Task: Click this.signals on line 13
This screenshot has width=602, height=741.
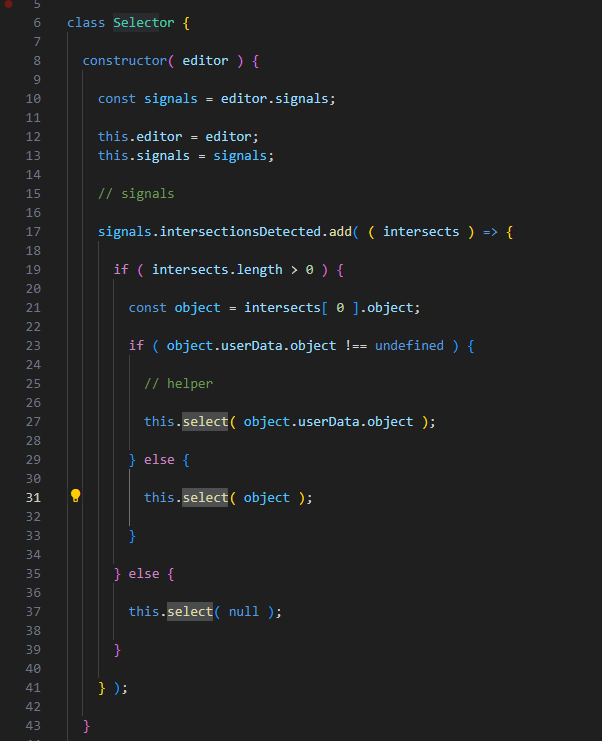Action: click(x=144, y=156)
